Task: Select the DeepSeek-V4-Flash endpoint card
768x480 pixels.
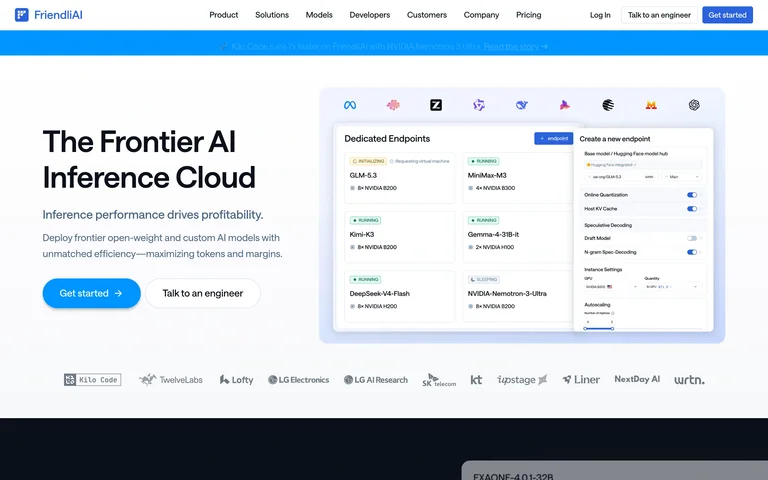Action: [400, 296]
